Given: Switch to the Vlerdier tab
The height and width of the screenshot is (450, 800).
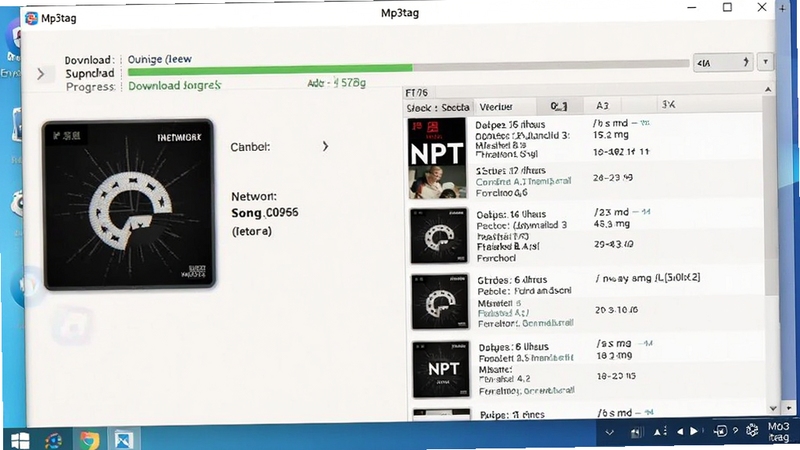Looking at the screenshot, I should tap(496, 107).
